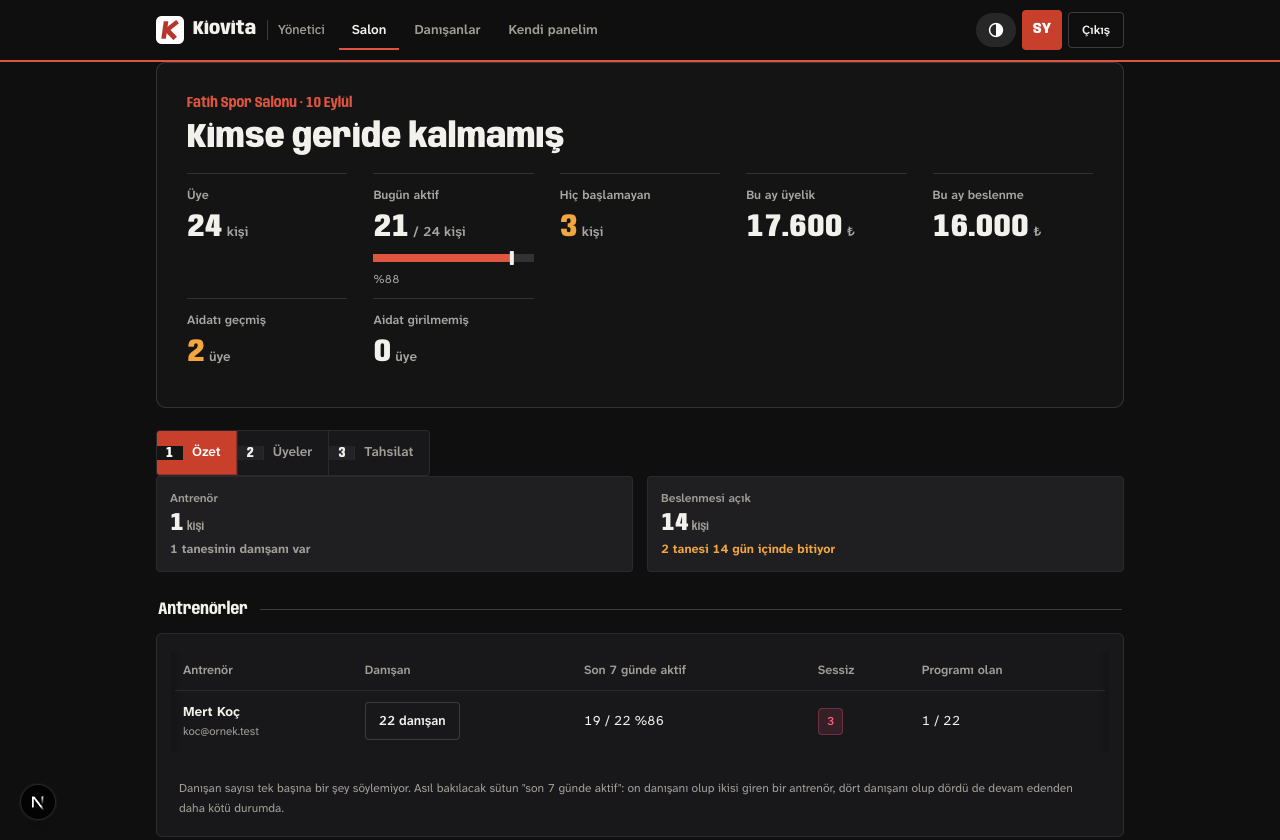Select trainer name Mert Koç
Viewport: 1280px width, 840px height.
coord(211,712)
